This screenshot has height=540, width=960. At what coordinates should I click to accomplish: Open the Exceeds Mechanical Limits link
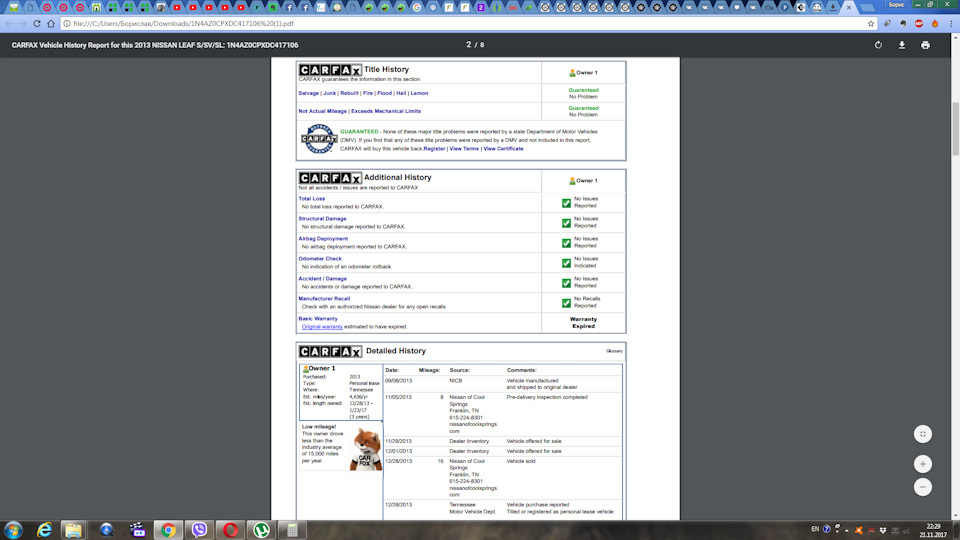pos(386,111)
